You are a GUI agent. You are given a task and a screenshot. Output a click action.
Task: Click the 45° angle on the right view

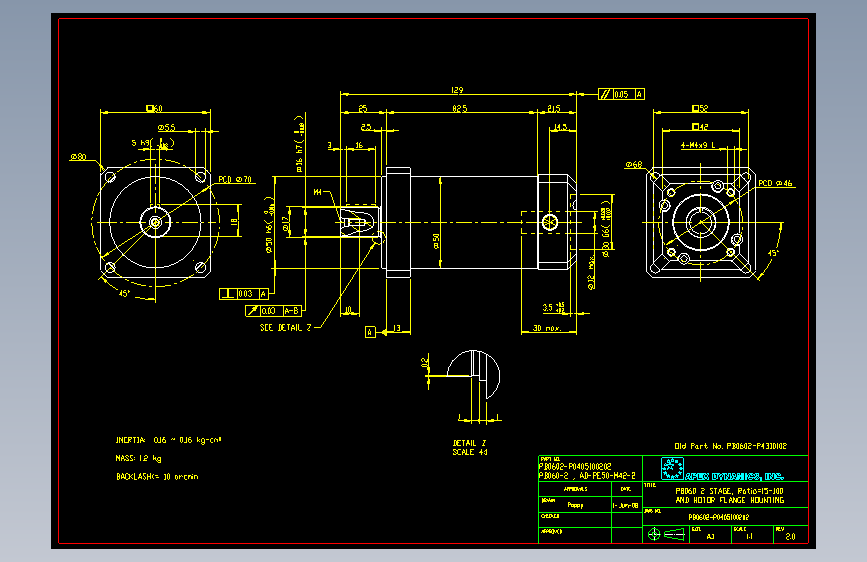click(773, 253)
